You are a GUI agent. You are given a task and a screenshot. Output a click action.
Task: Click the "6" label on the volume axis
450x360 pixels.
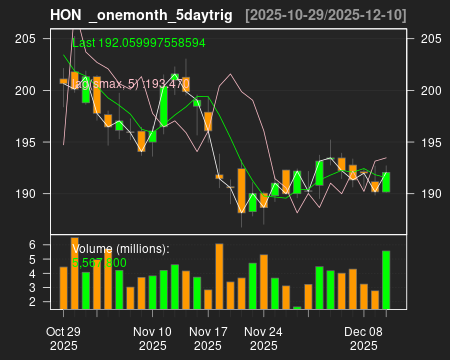32,245
